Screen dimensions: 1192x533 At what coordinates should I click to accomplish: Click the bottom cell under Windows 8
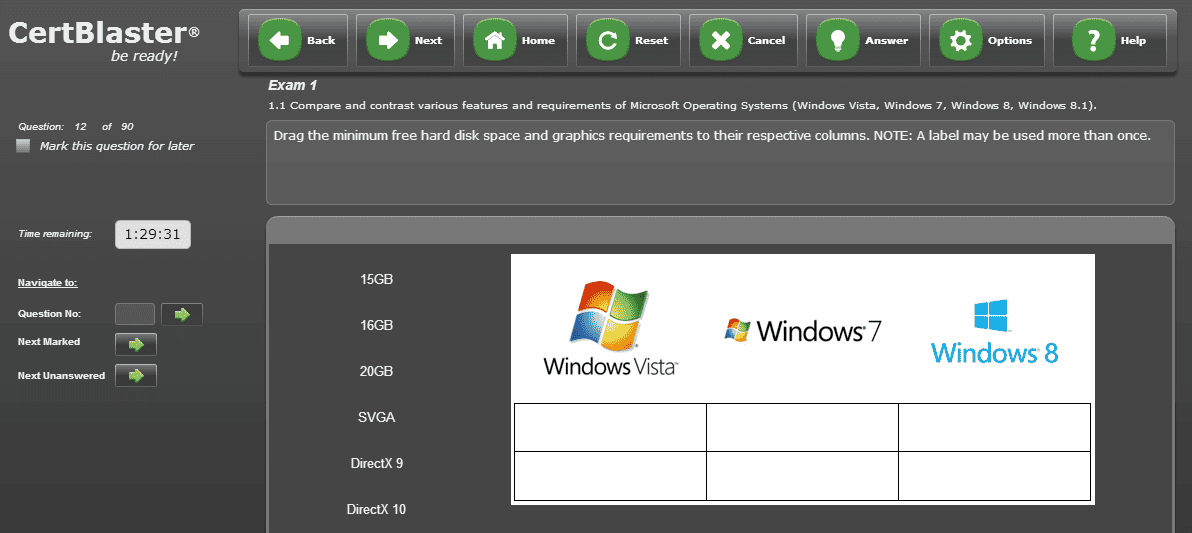[x=994, y=476]
